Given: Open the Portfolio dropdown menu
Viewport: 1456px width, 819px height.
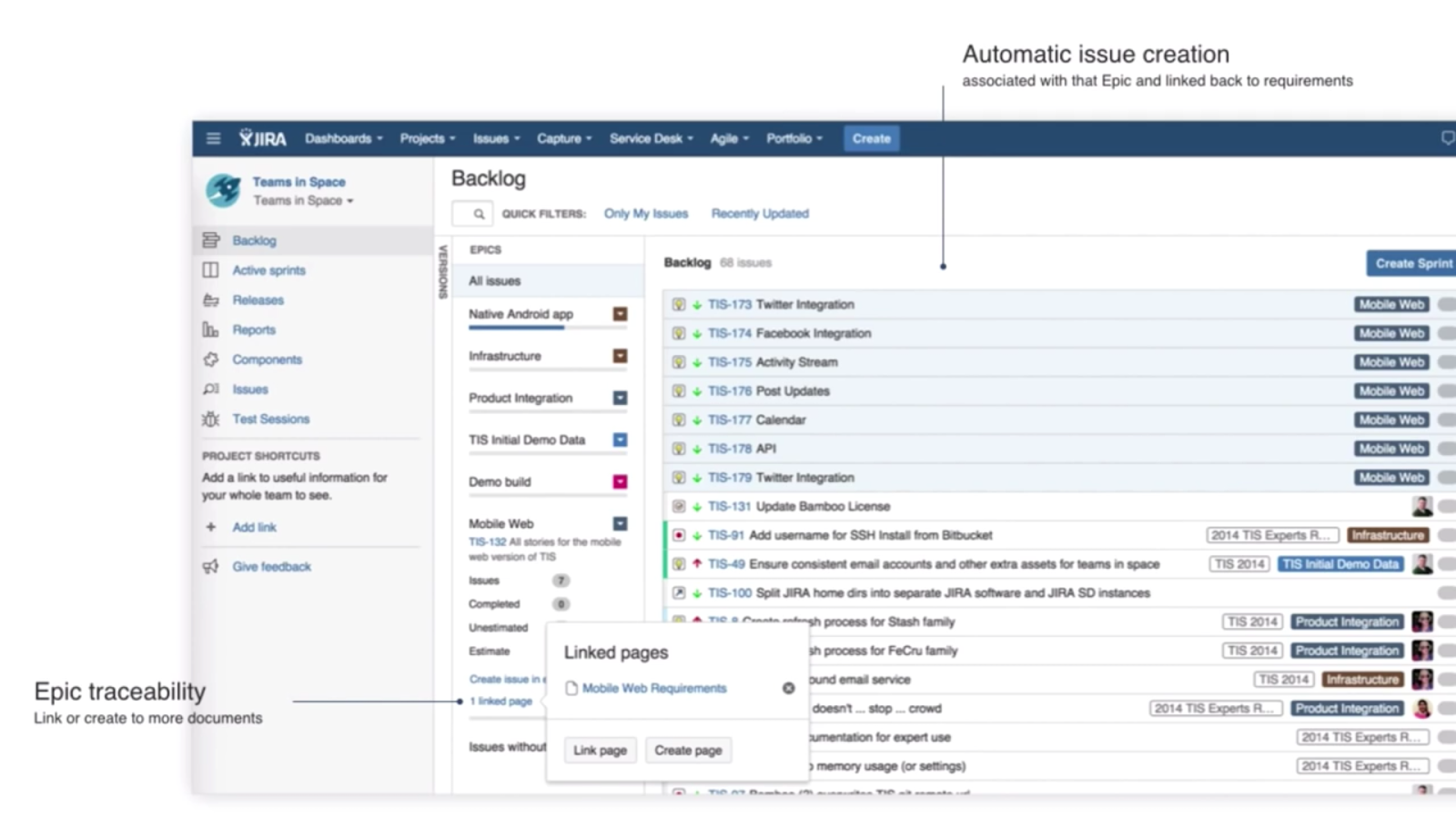Looking at the screenshot, I should 794,138.
